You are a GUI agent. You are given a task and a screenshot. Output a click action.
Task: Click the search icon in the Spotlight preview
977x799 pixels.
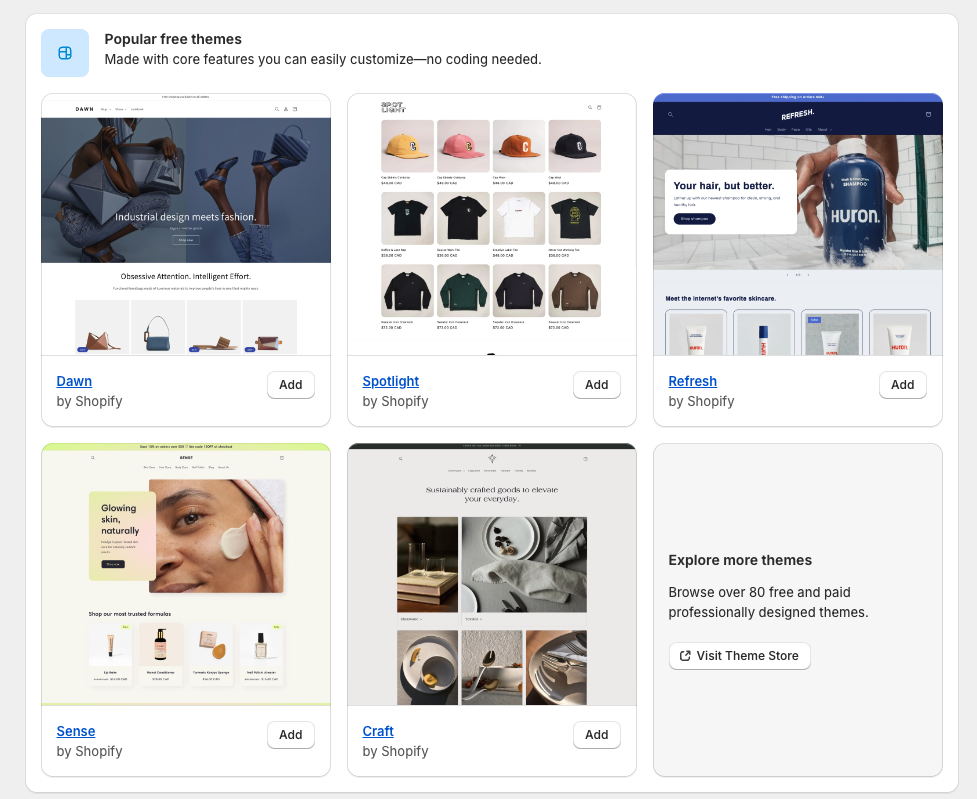click(x=590, y=108)
